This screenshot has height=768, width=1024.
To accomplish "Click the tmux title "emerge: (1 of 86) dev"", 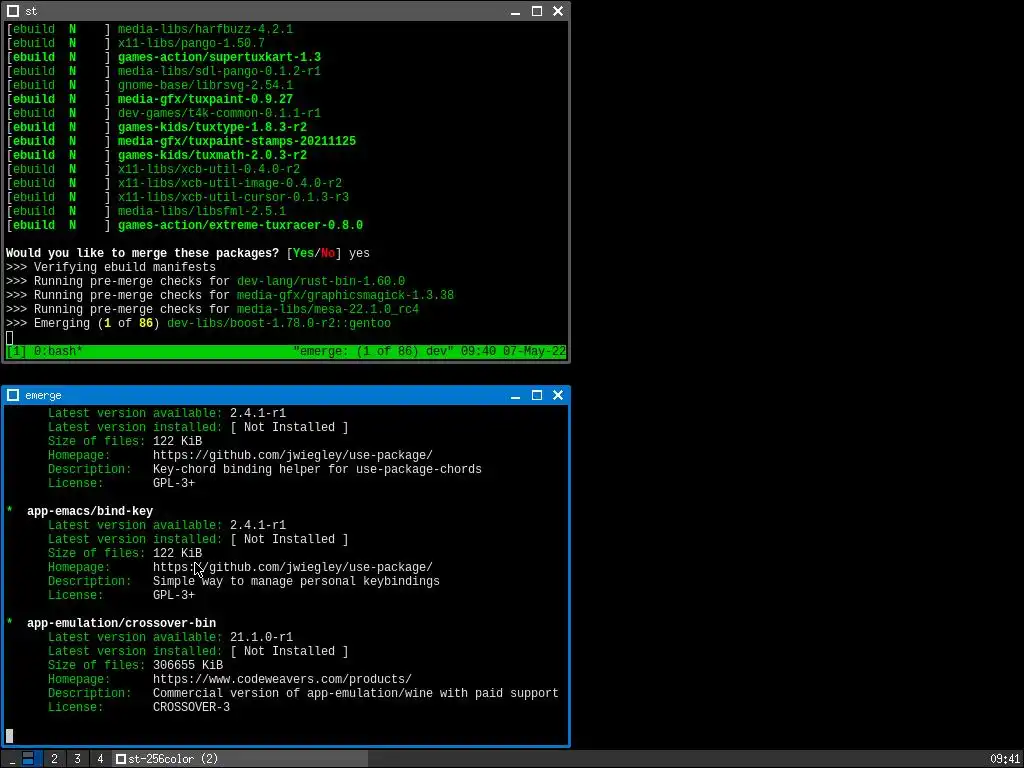I will [374, 351].
